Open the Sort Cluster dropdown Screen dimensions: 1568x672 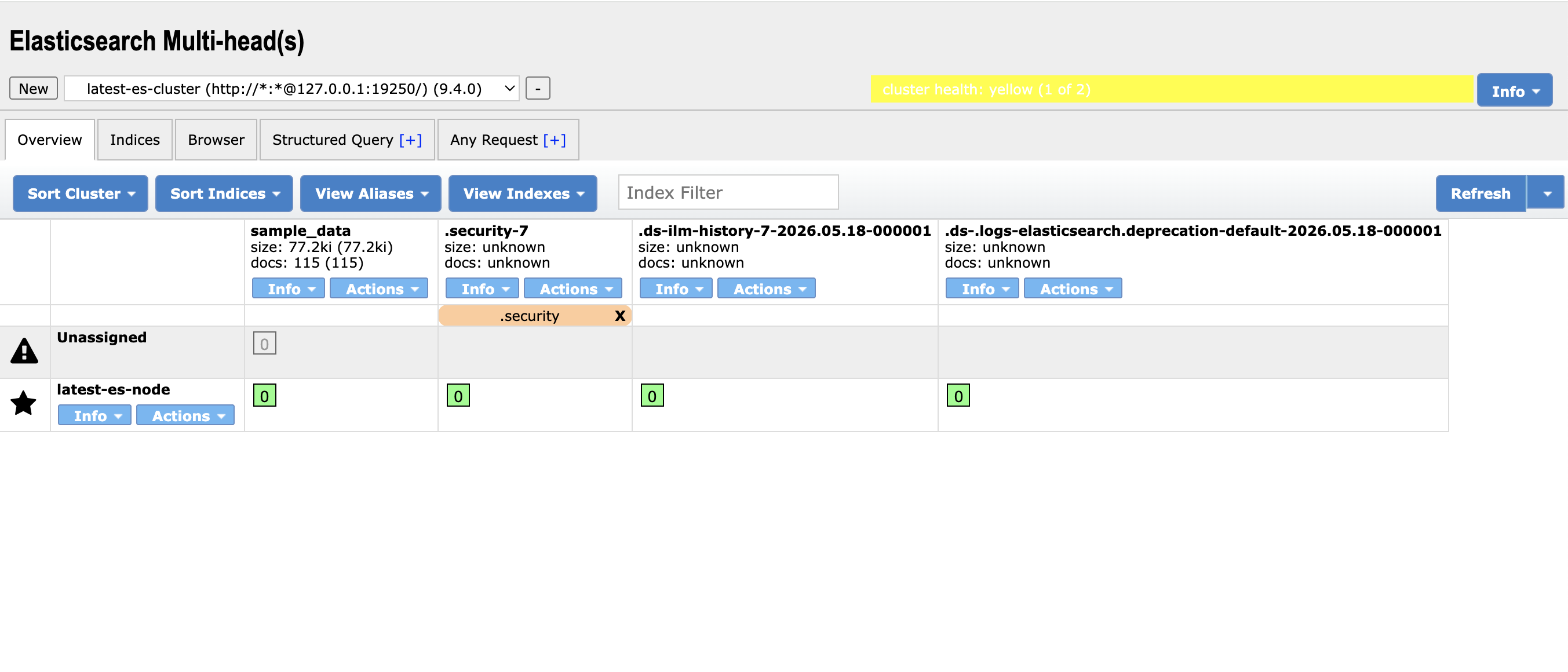click(x=81, y=193)
